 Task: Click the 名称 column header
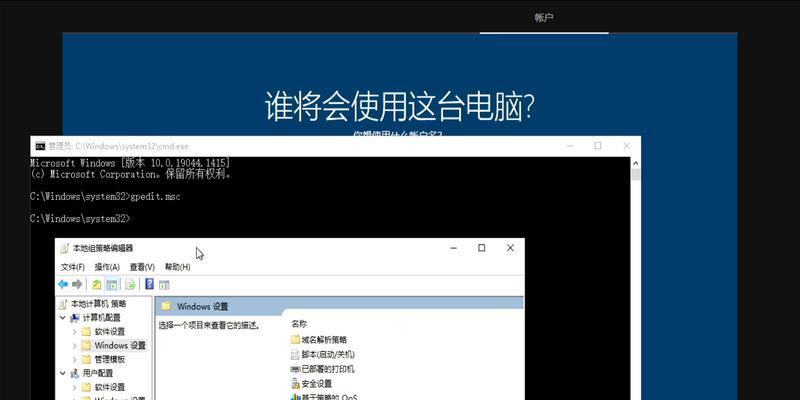299,323
